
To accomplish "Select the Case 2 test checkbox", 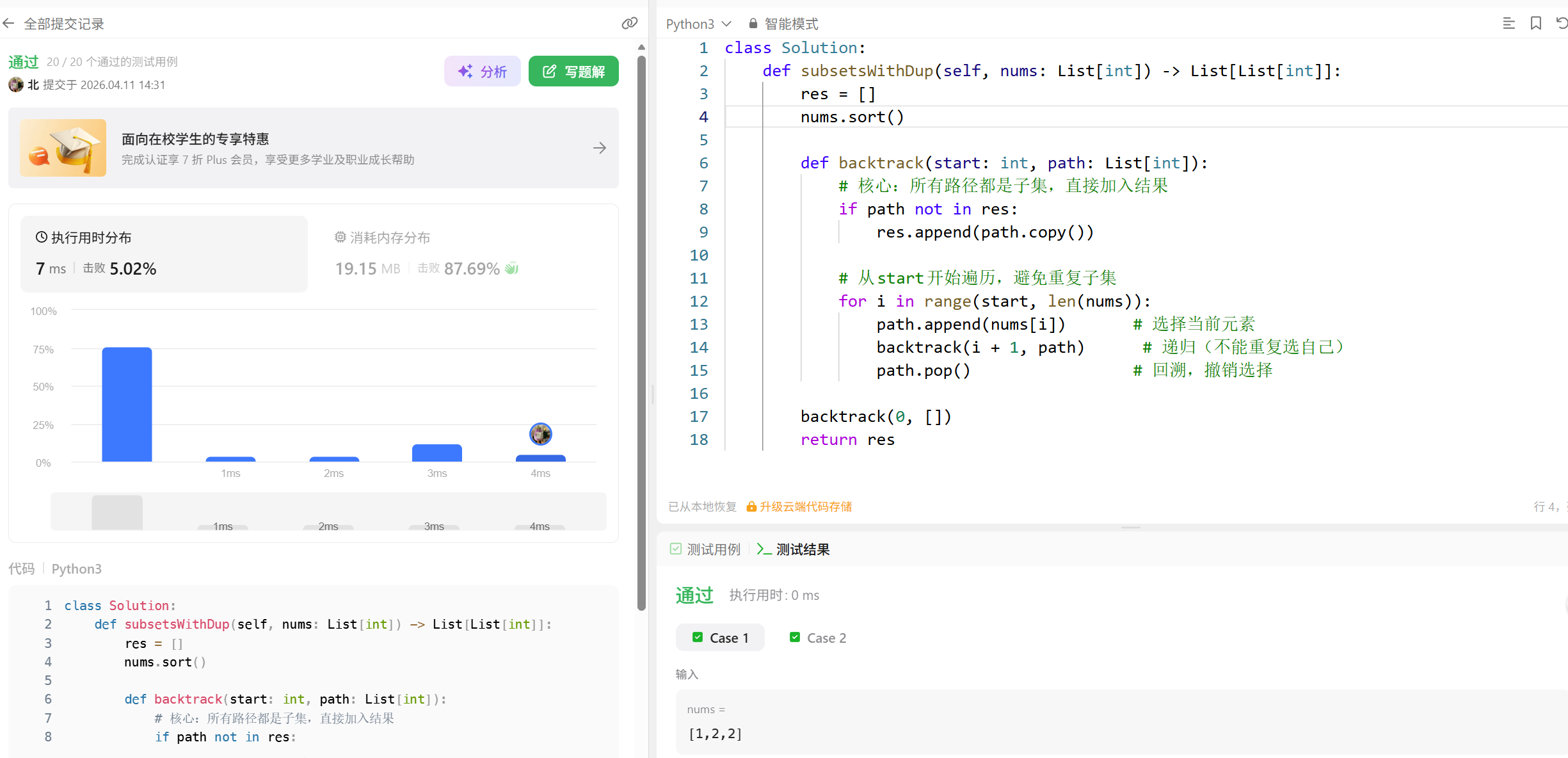I will tap(795, 638).
